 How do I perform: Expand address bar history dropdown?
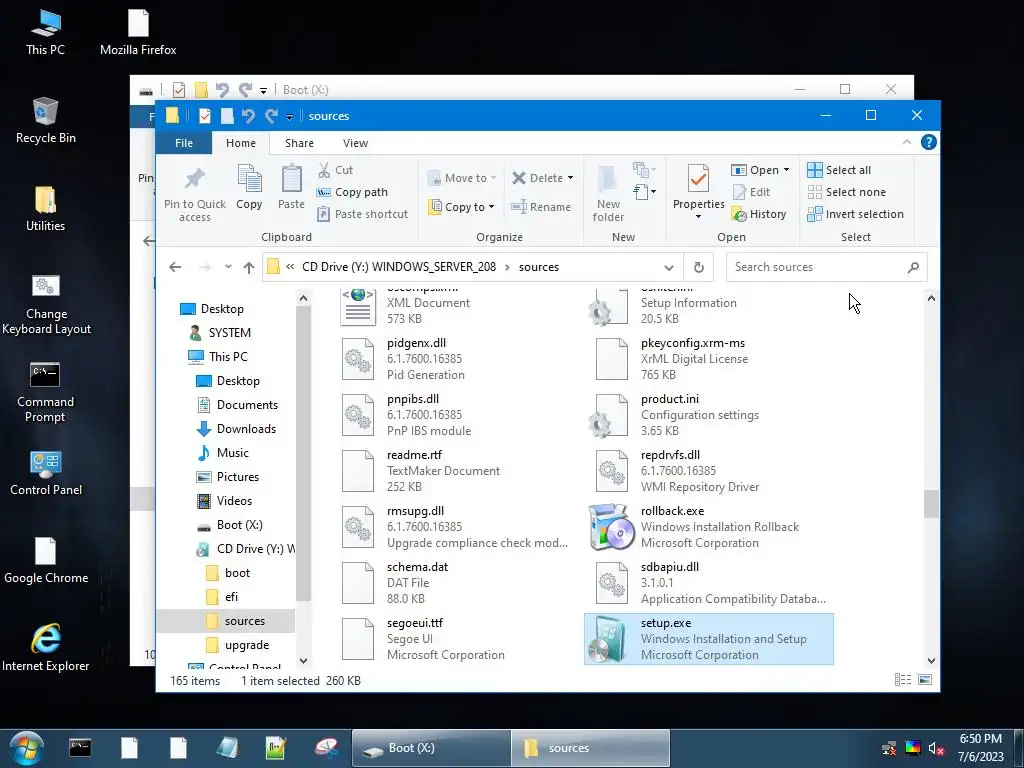point(669,267)
